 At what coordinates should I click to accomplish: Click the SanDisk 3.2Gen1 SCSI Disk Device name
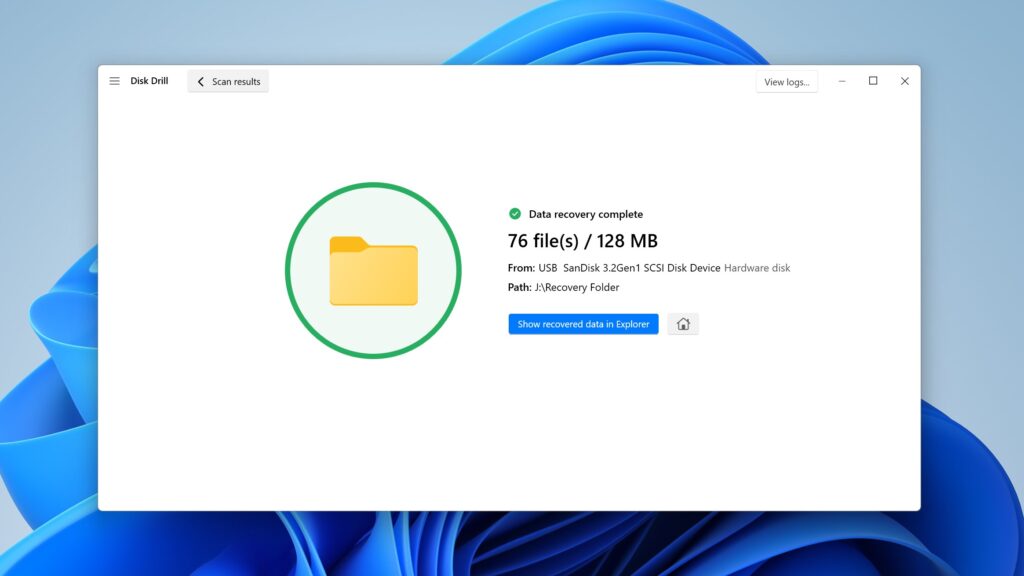click(641, 268)
